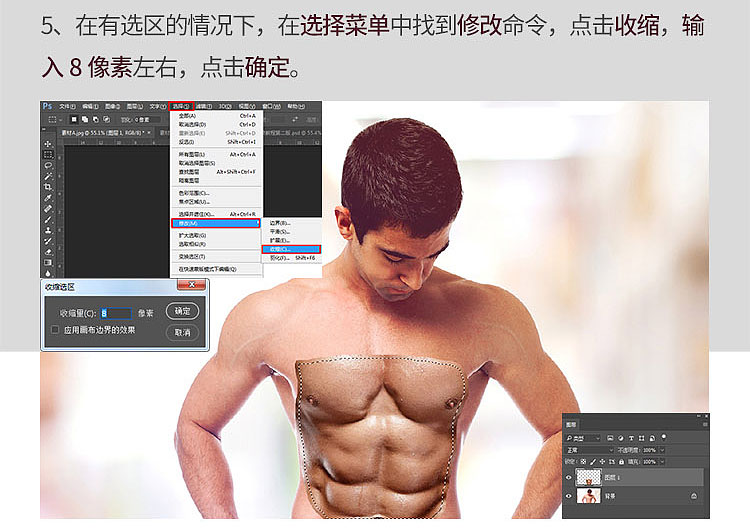The height and width of the screenshot is (528, 750).
Task: Hide 图层 1 with its eye icon
Action: (x=569, y=477)
